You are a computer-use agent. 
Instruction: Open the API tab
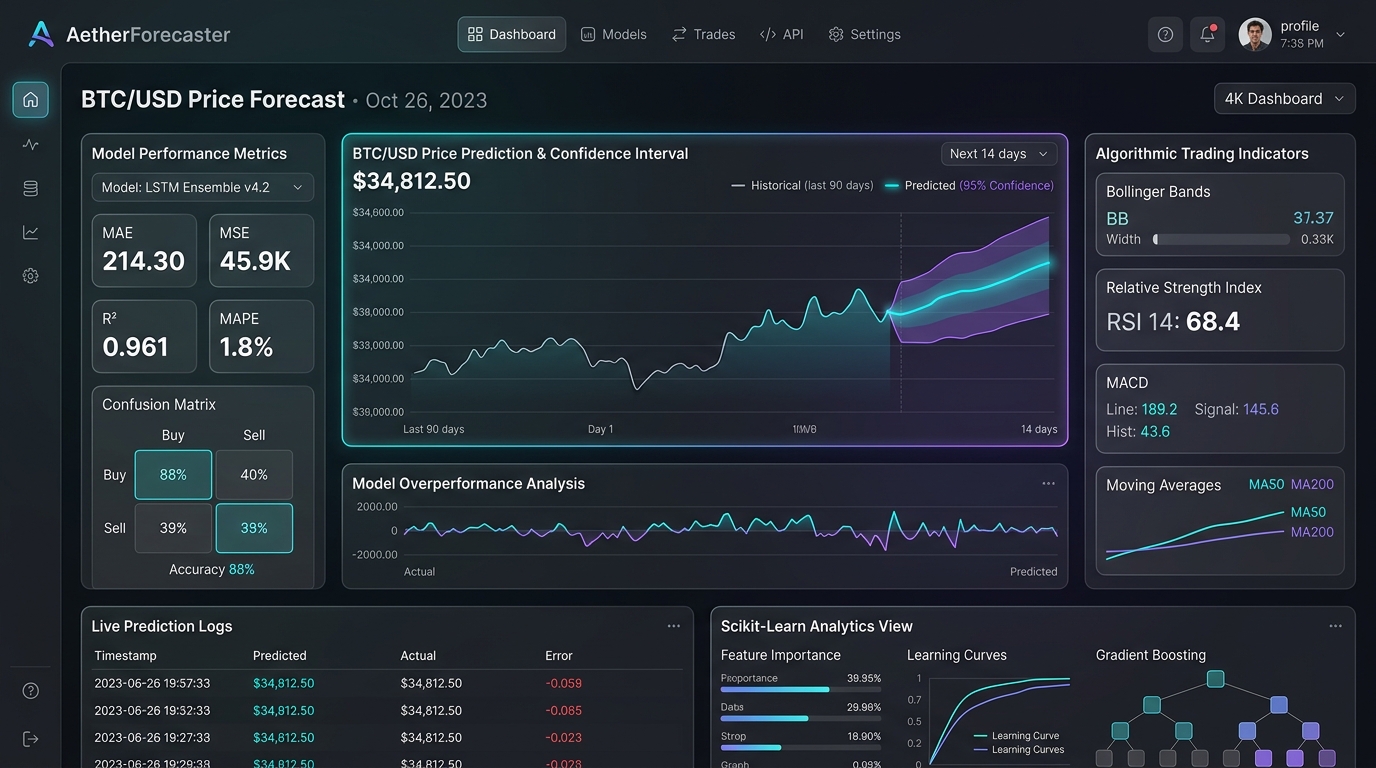click(782, 34)
